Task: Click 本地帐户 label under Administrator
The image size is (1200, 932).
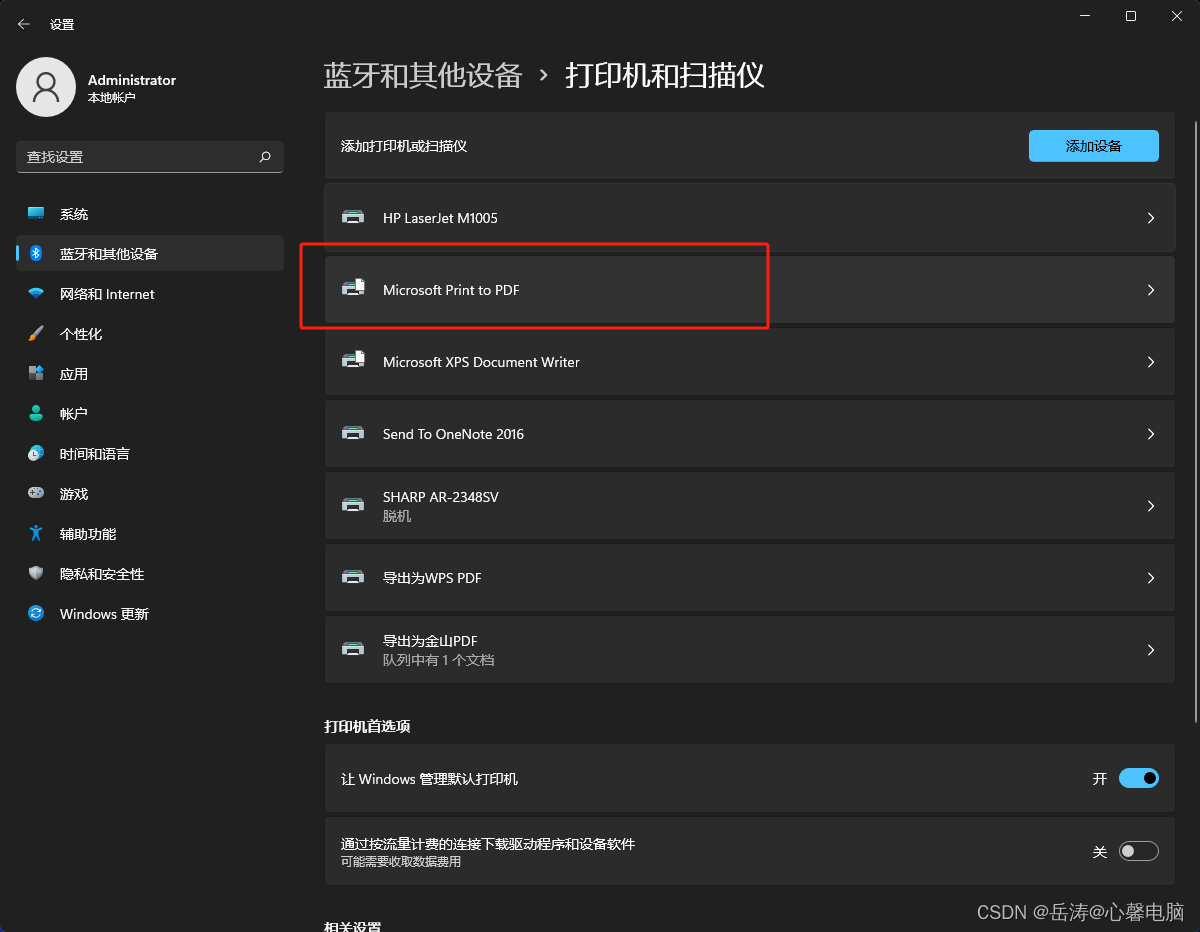Action: 112,98
